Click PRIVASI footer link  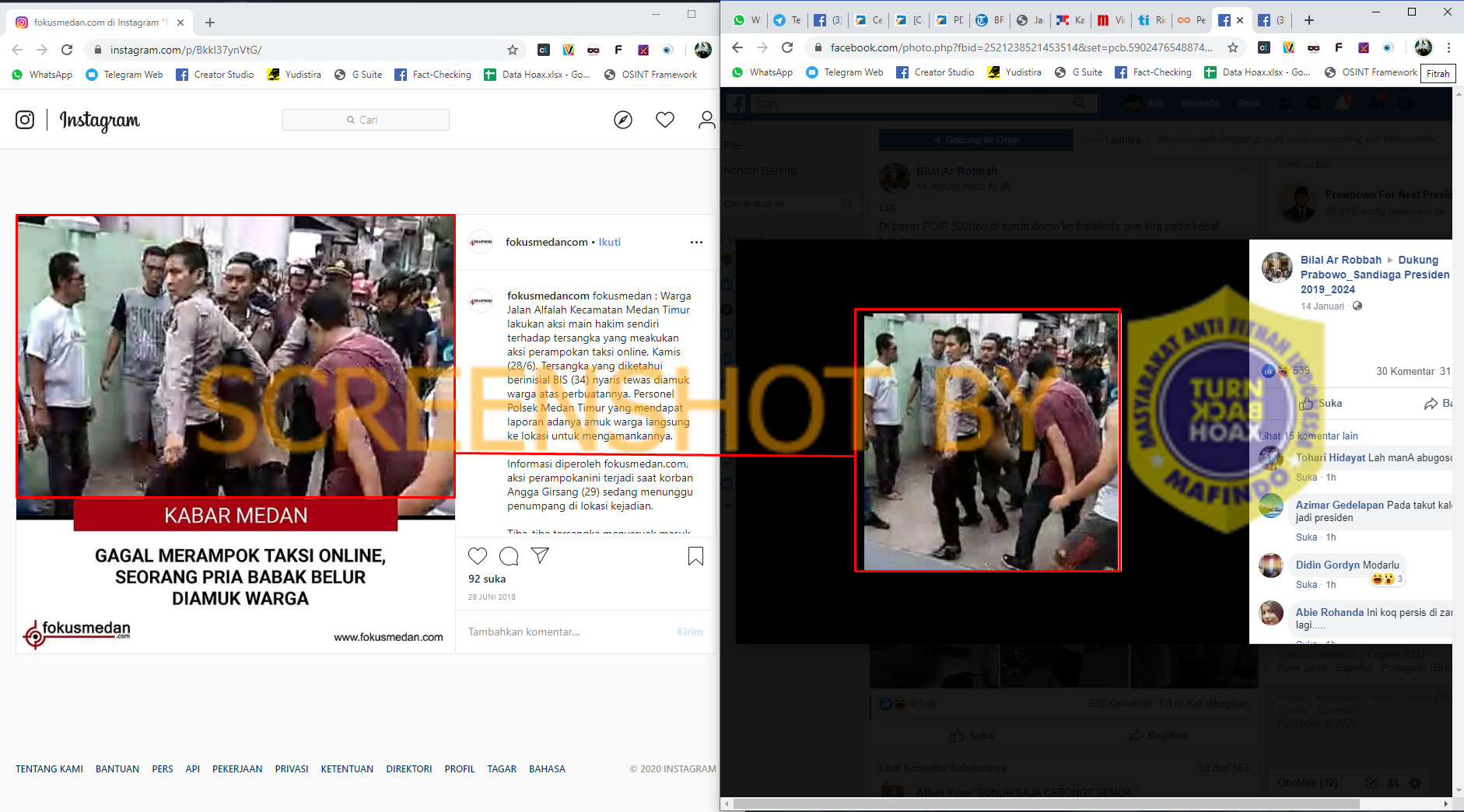click(292, 768)
